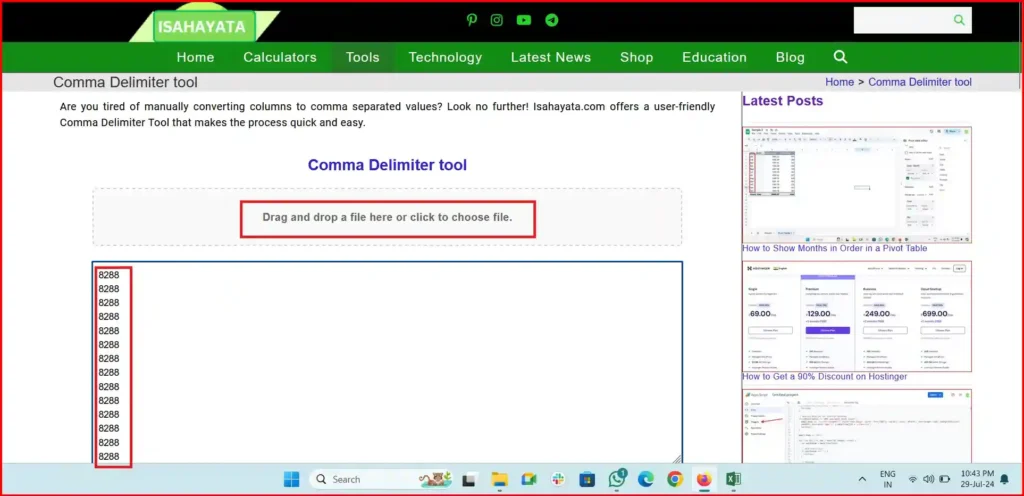Screen dimensions: 1024x496
Task: Show hidden system tray icons
Action: (x=862, y=479)
